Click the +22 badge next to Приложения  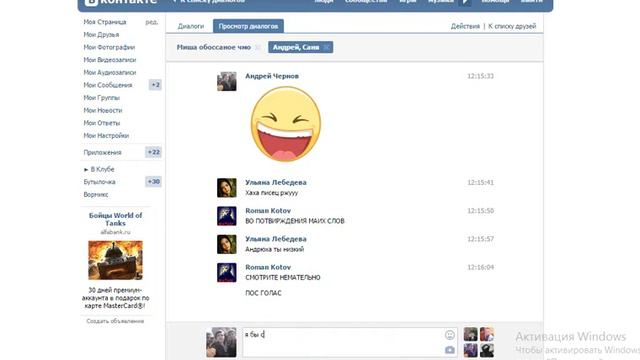click(x=153, y=152)
